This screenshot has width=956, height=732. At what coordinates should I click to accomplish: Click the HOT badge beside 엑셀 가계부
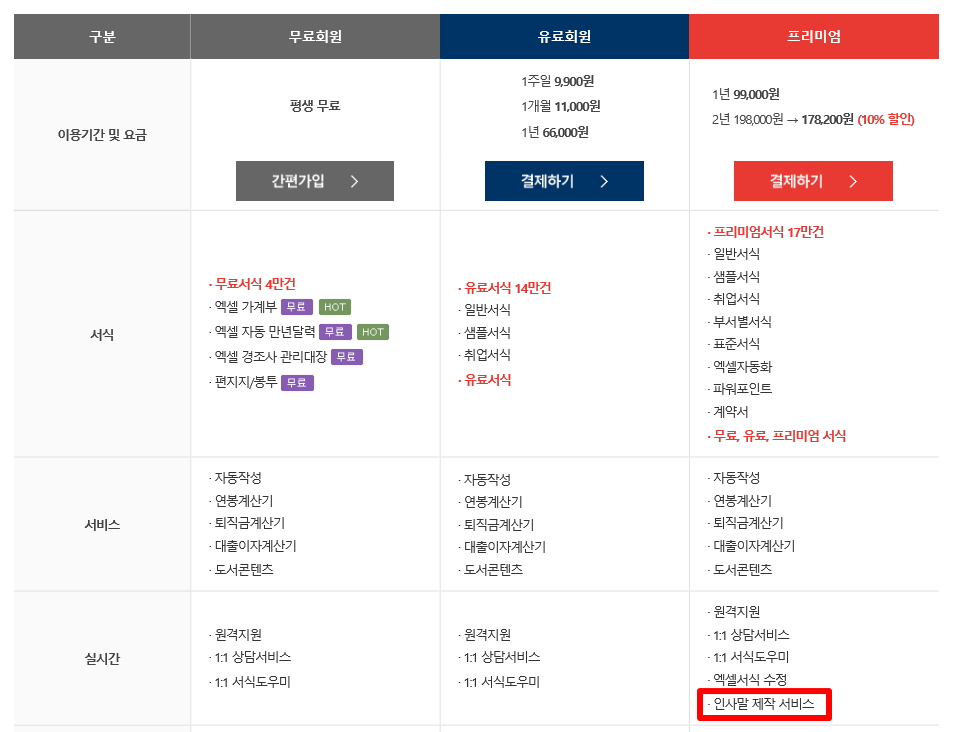[x=335, y=307]
